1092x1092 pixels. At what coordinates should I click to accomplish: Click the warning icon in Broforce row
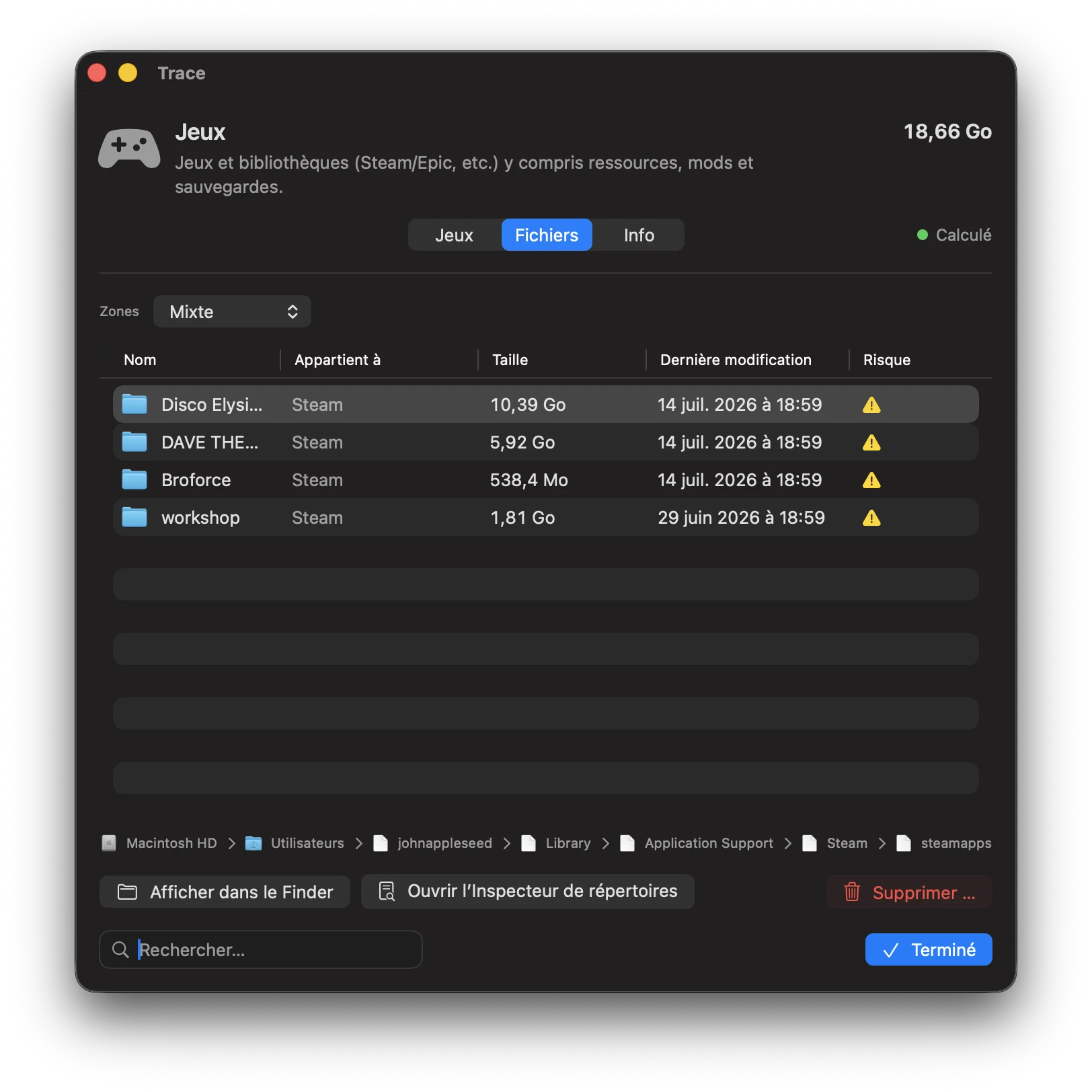coord(871,480)
